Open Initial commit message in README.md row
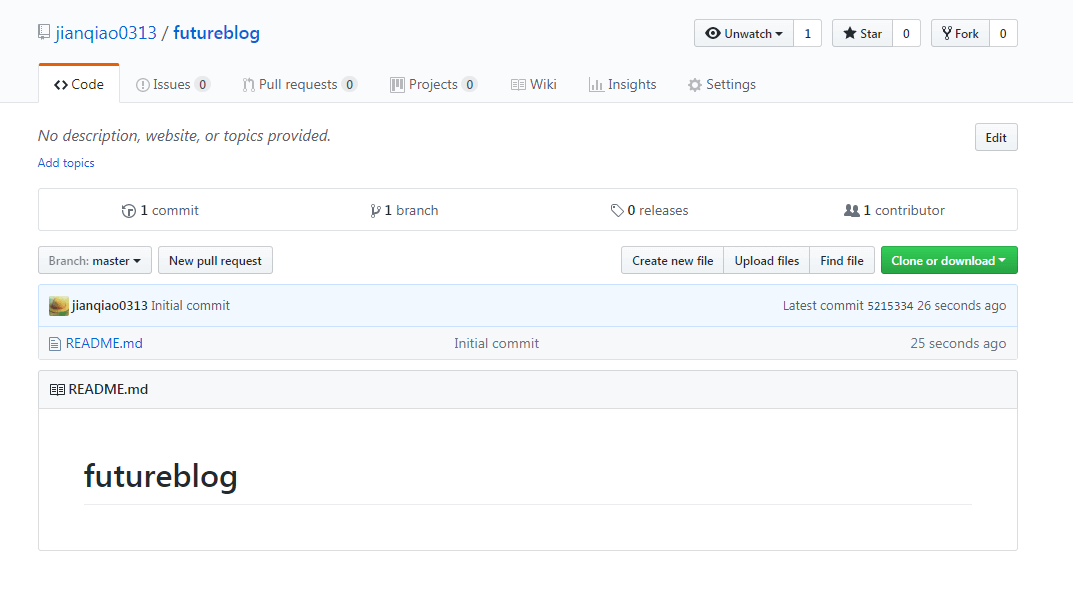Viewport: 1073px width, 611px height. (x=497, y=343)
